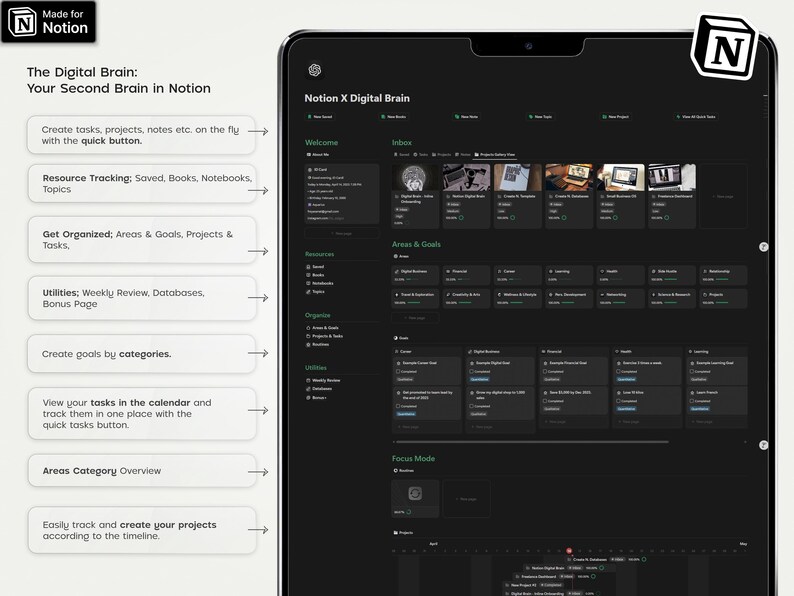Viewport: 794px width, 596px height.
Task: Click the Side Hustle area card icon
Action: 653,271
